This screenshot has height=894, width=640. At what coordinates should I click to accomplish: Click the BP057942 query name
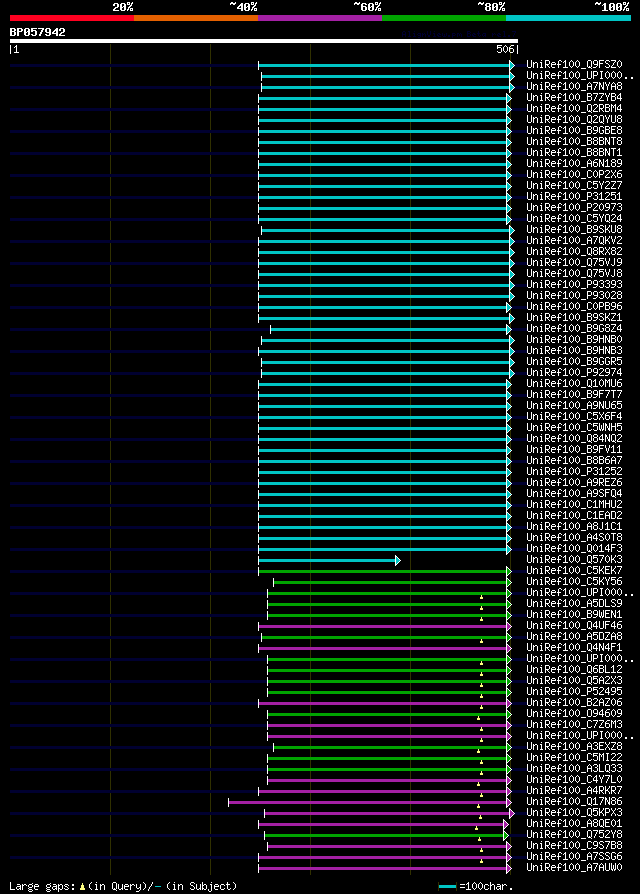[x=38, y=32]
